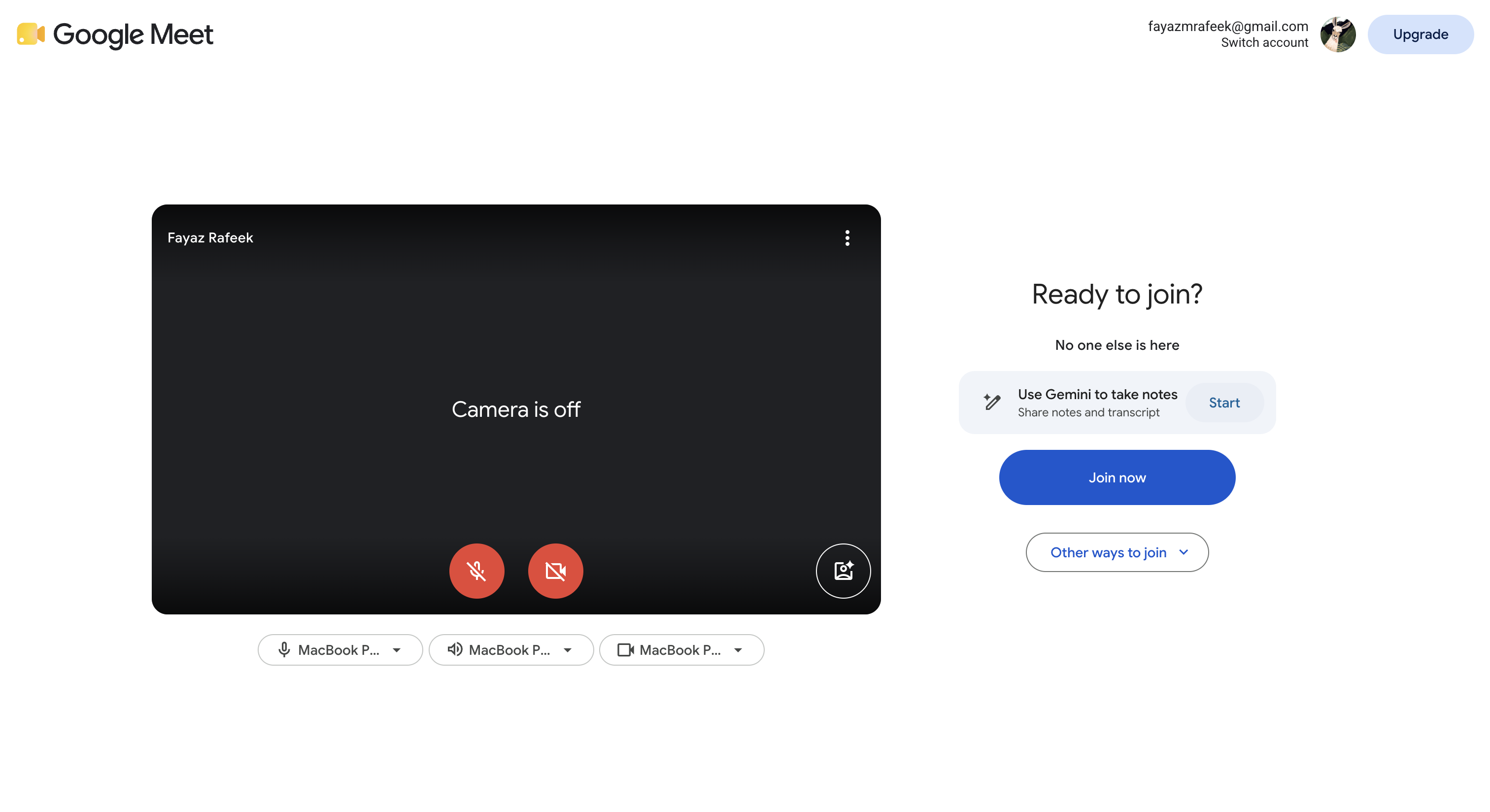Click the fayazmrafeek@gmail.com email text
The width and height of the screenshot is (1490, 812).
click(x=1228, y=26)
